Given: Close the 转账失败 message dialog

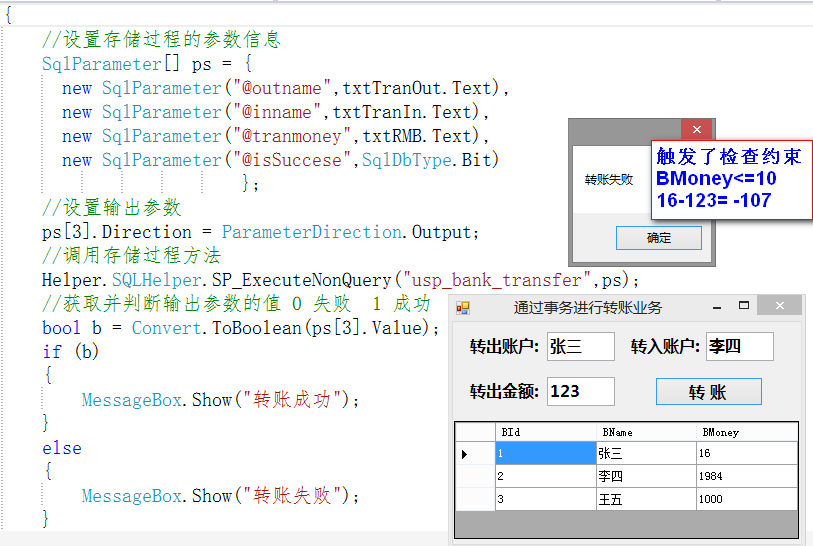Looking at the screenshot, I should pyautogui.click(x=696, y=130).
